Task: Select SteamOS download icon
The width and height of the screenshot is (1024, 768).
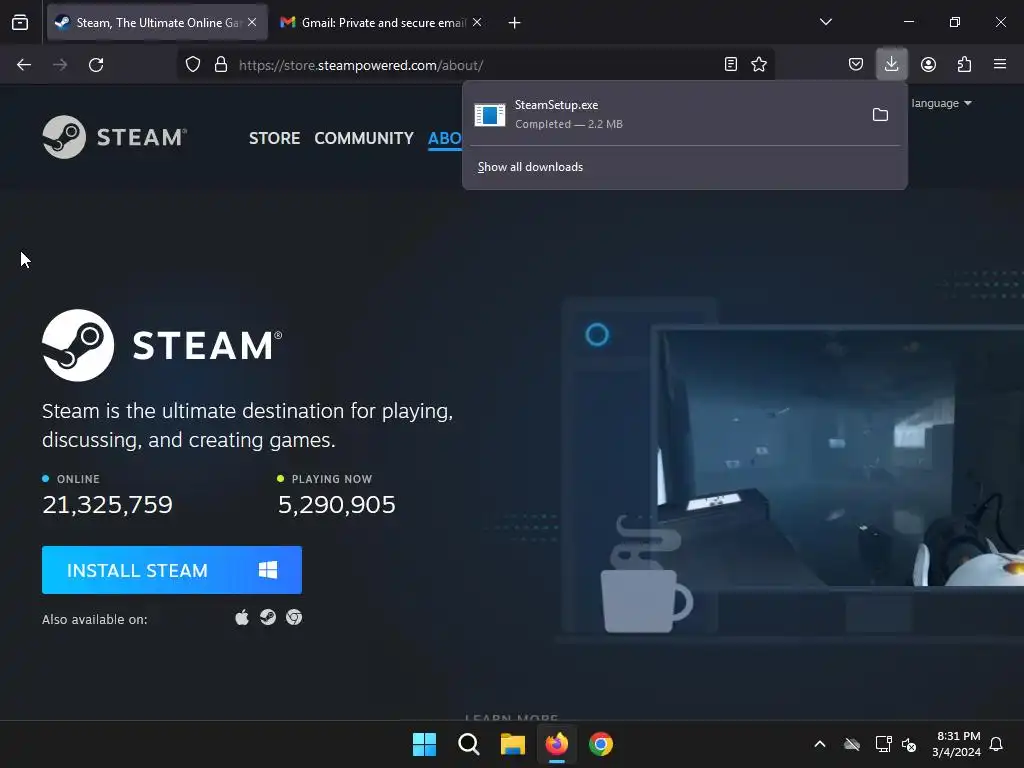Action: tap(268, 617)
